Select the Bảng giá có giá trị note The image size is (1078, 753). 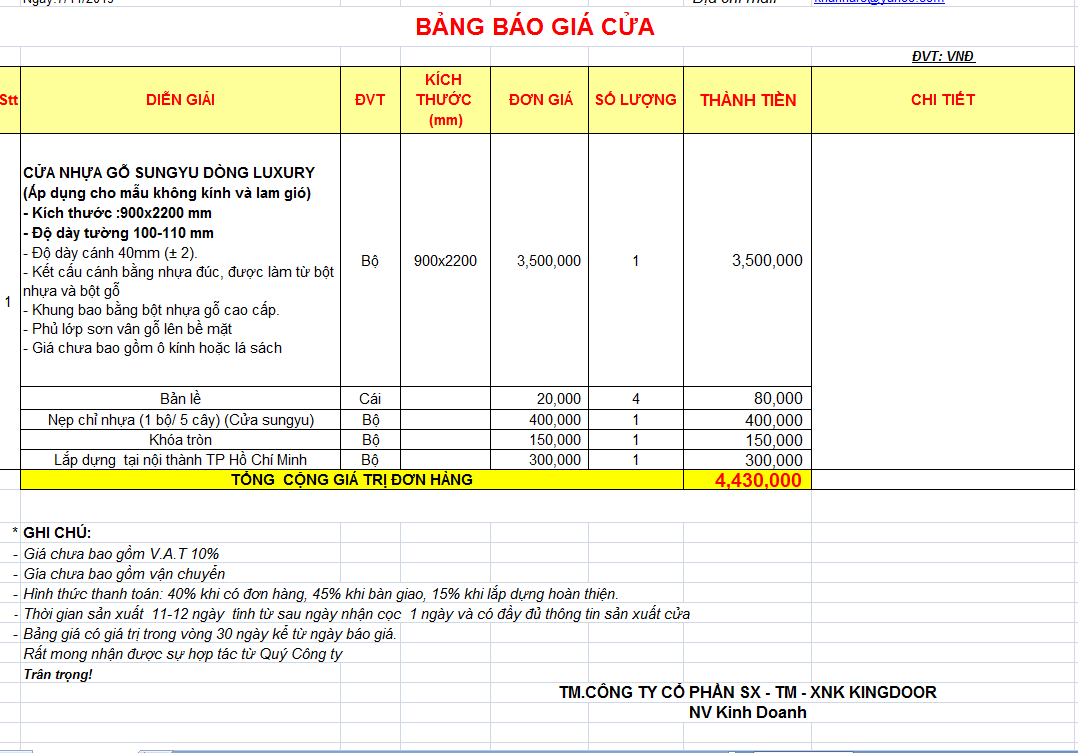pyautogui.click(x=210, y=633)
